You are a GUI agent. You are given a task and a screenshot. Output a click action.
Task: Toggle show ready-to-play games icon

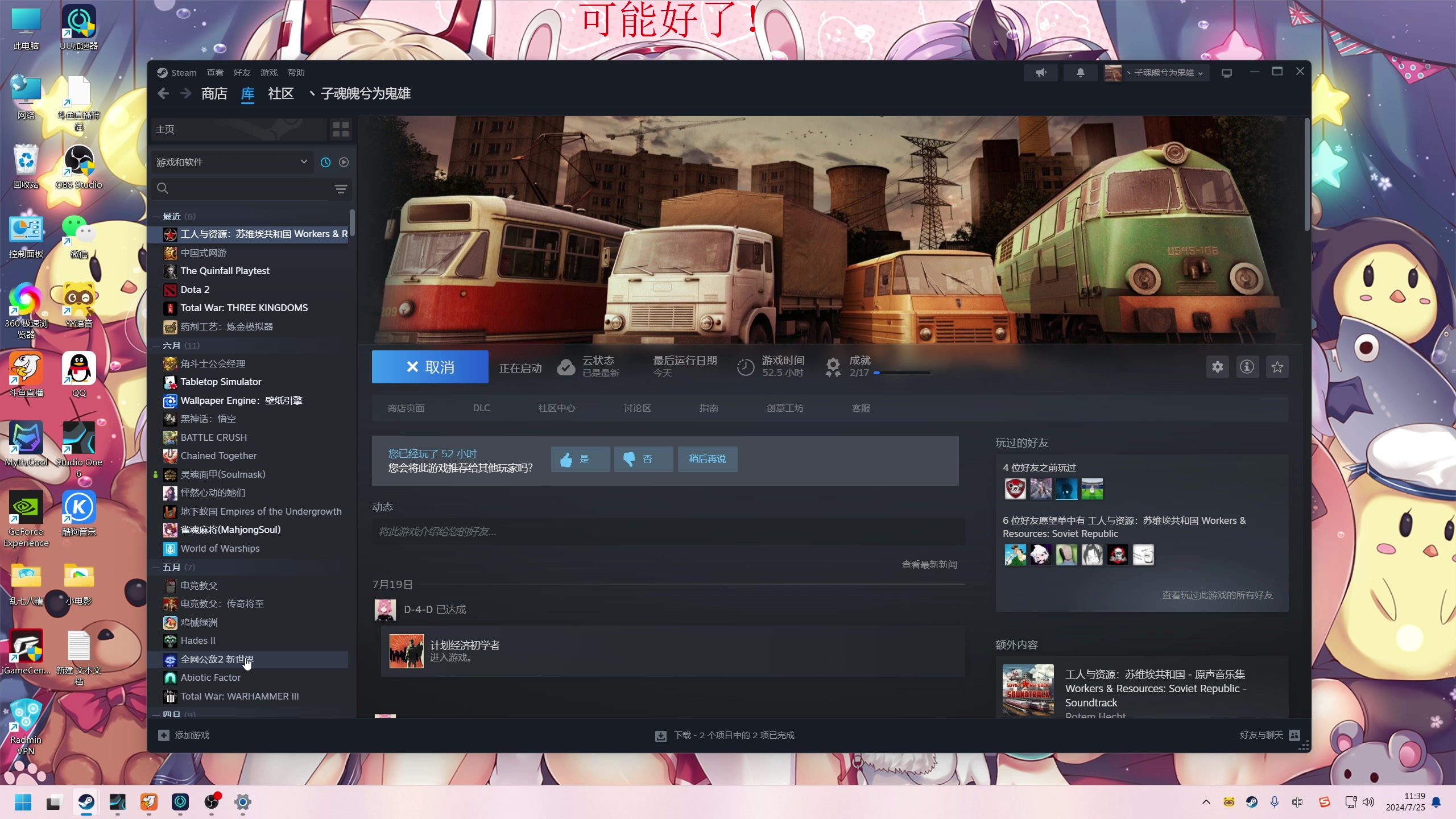point(344,162)
